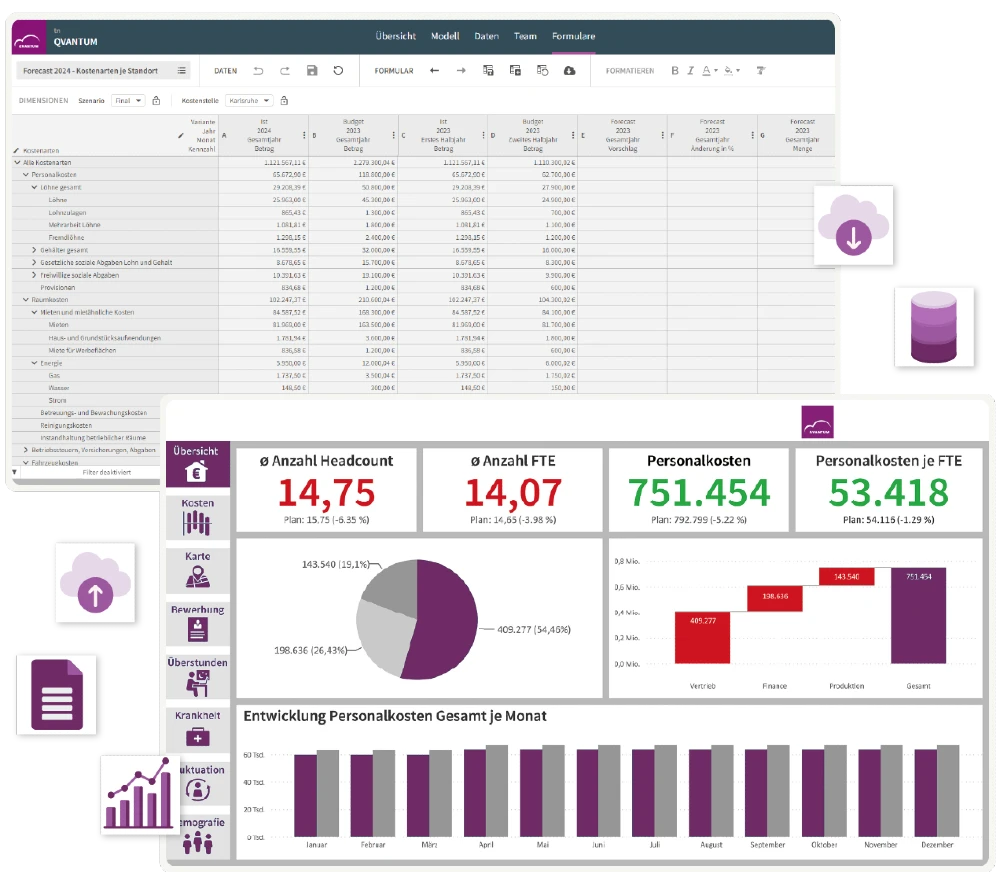Click the save diskette icon
The height and width of the screenshot is (891, 1000).
[312, 71]
